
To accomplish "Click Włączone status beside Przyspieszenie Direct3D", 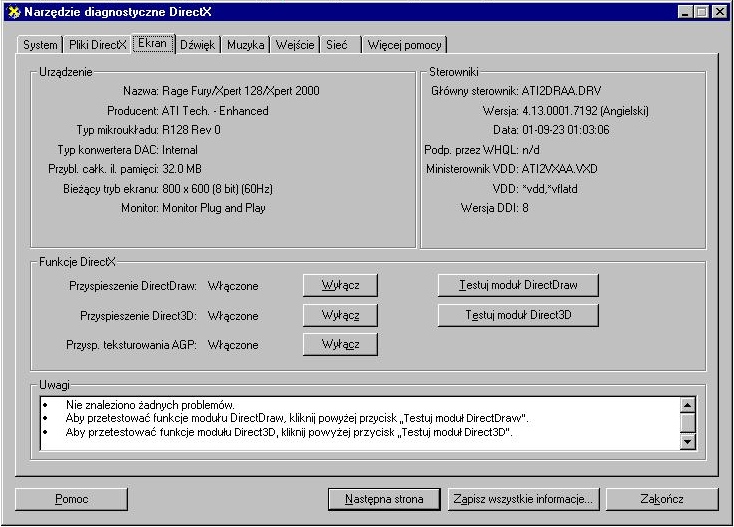I will click(233, 316).
